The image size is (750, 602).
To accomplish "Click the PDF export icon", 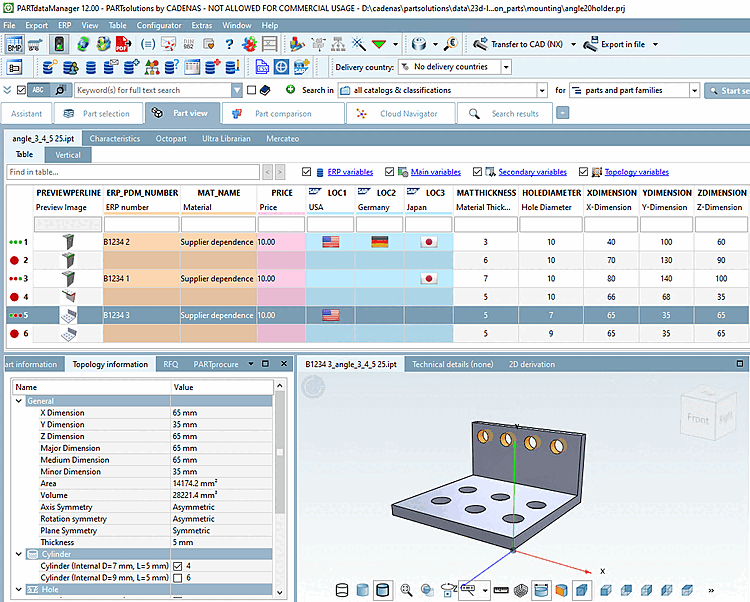I will (x=122, y=44).
